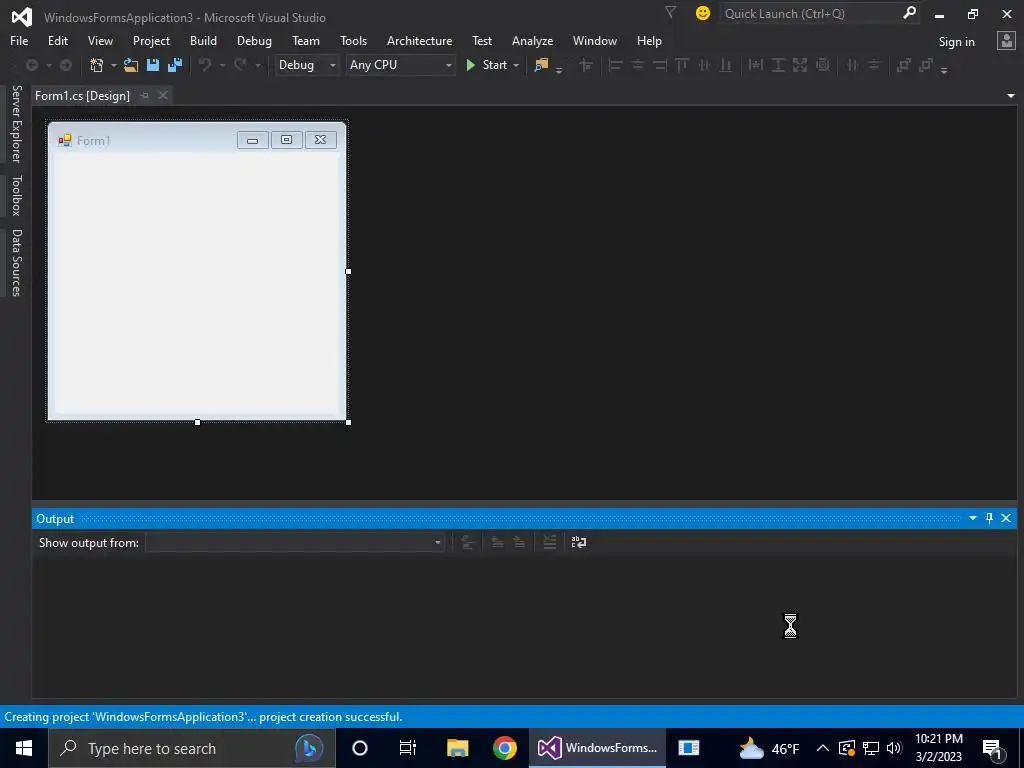Viewport: 1024px width, 768px height.
Task: Click the Bring to Front icon
Action: 904,65
